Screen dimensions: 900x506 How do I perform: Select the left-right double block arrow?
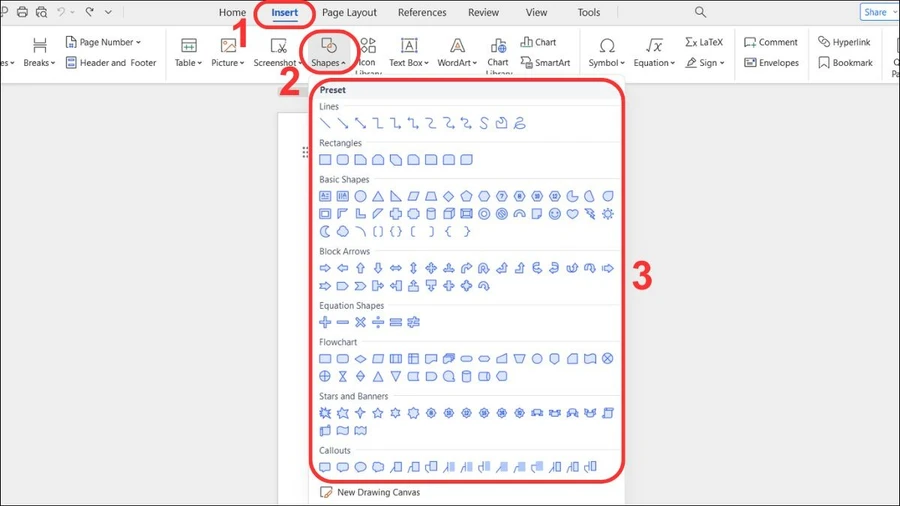[395, 268]
